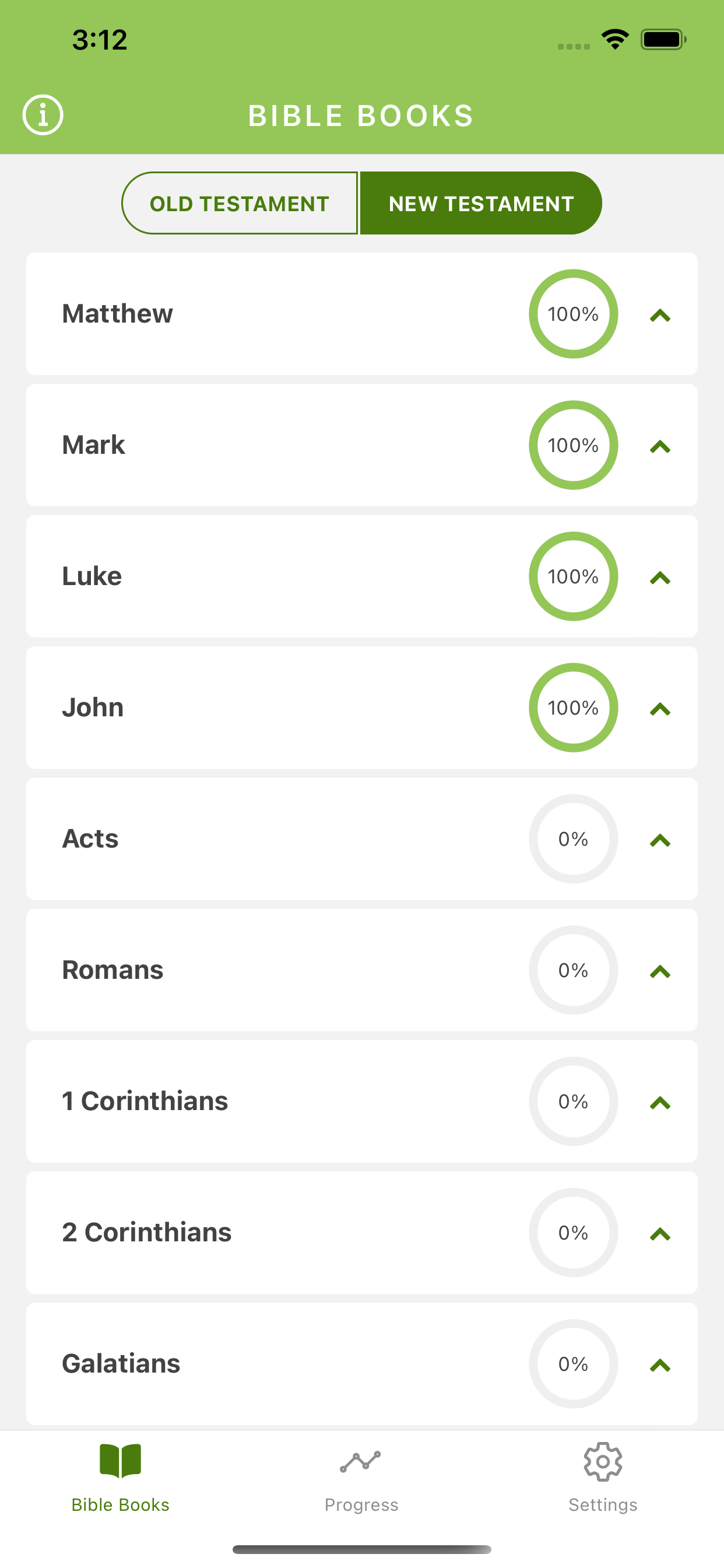Open the John book row
Image resolution: width=724 pixels, height=1568 pixels.
[362, 708]
